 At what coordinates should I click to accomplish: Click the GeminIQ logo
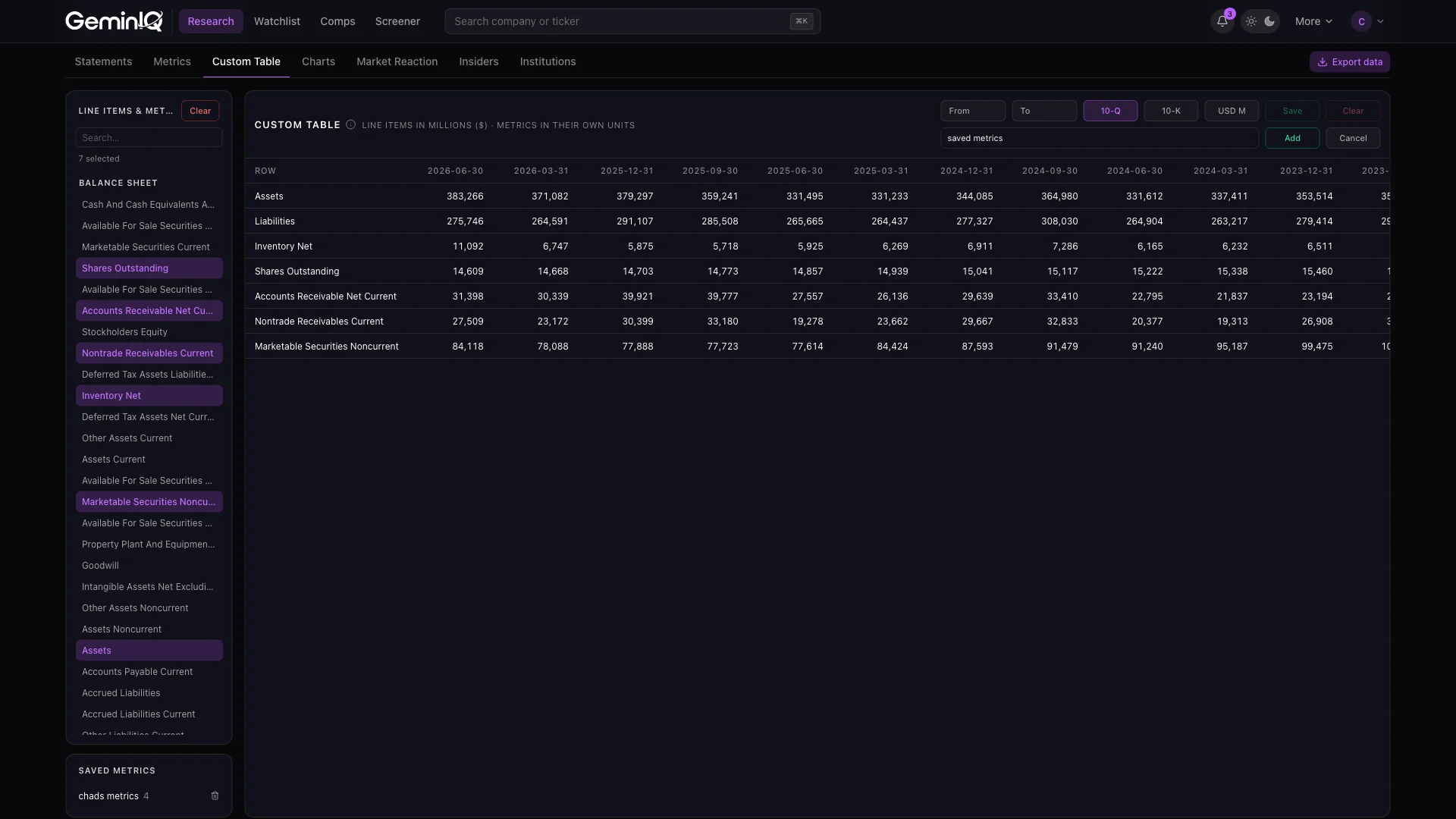(x=114, y=21)
